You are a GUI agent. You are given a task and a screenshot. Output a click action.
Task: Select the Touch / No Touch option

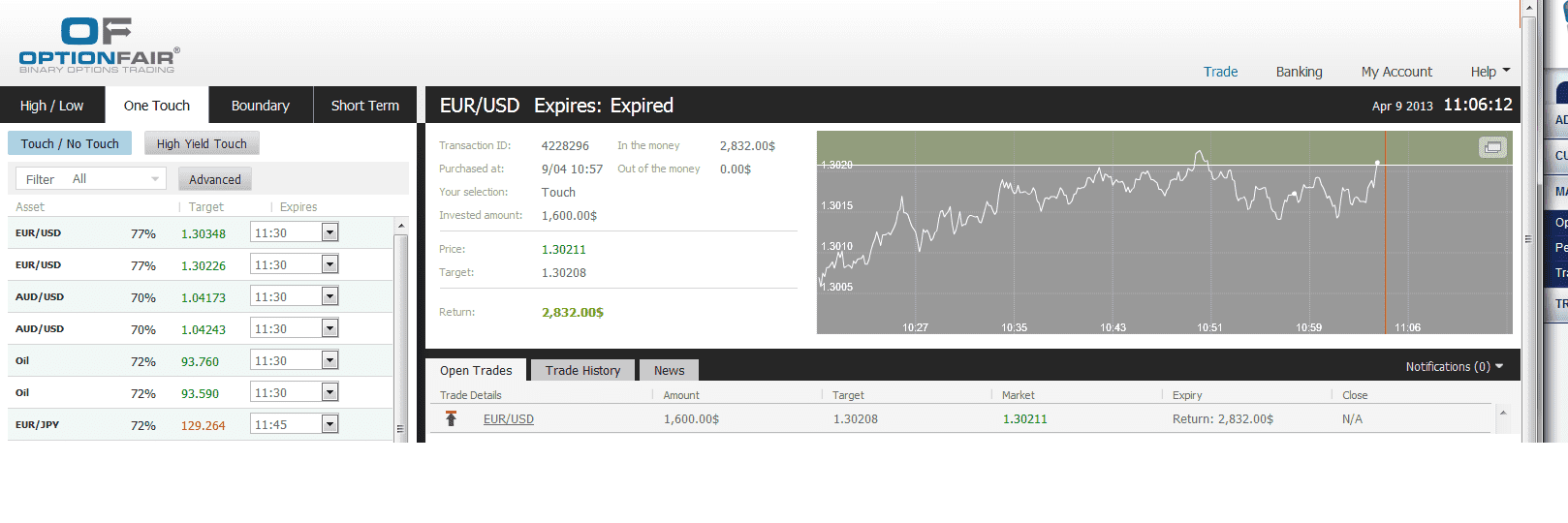coord(70,143)
